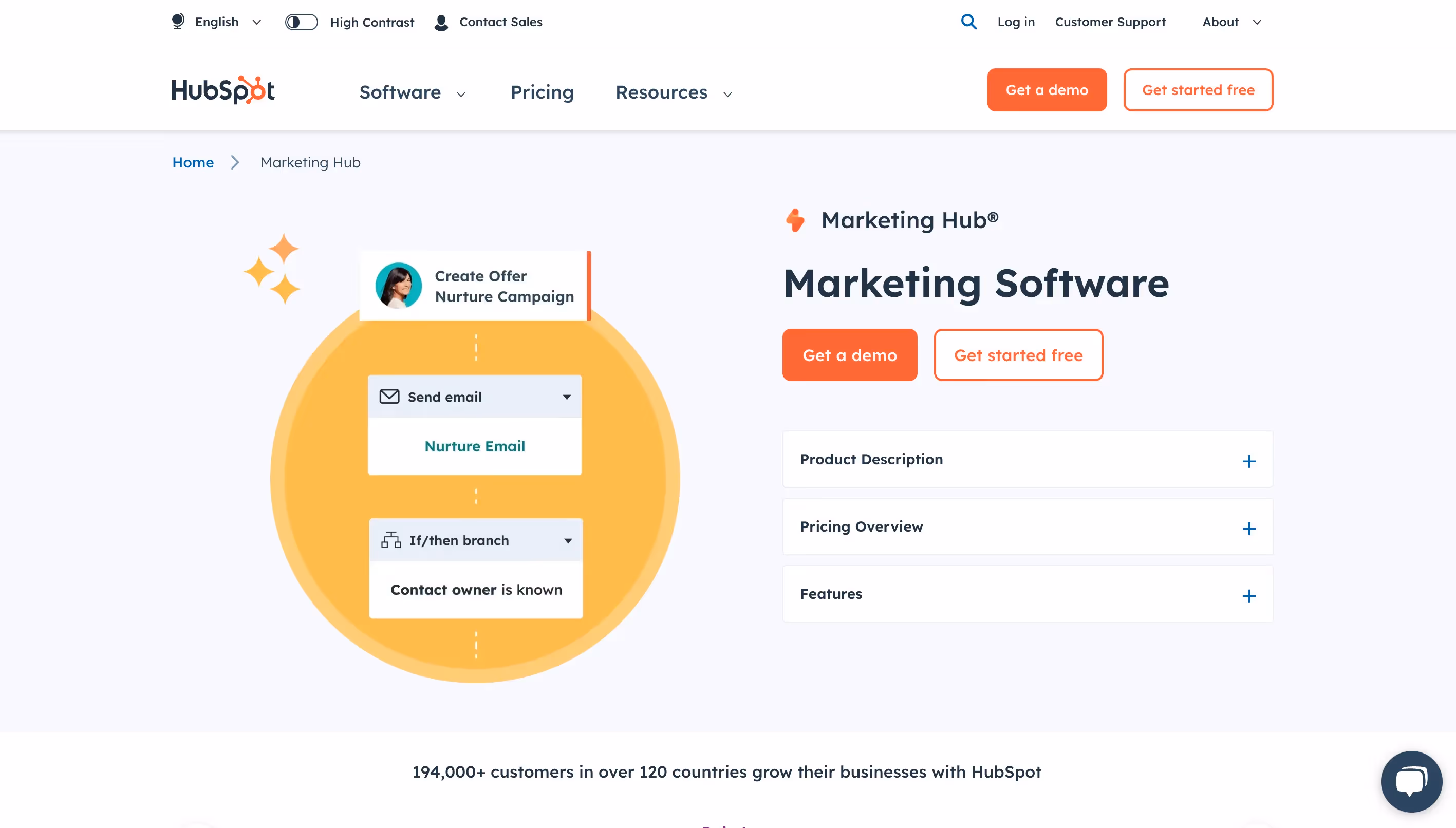Open the If/then branch dropdown arrow
Viewport: 1456px width, 828px height.
568,541
